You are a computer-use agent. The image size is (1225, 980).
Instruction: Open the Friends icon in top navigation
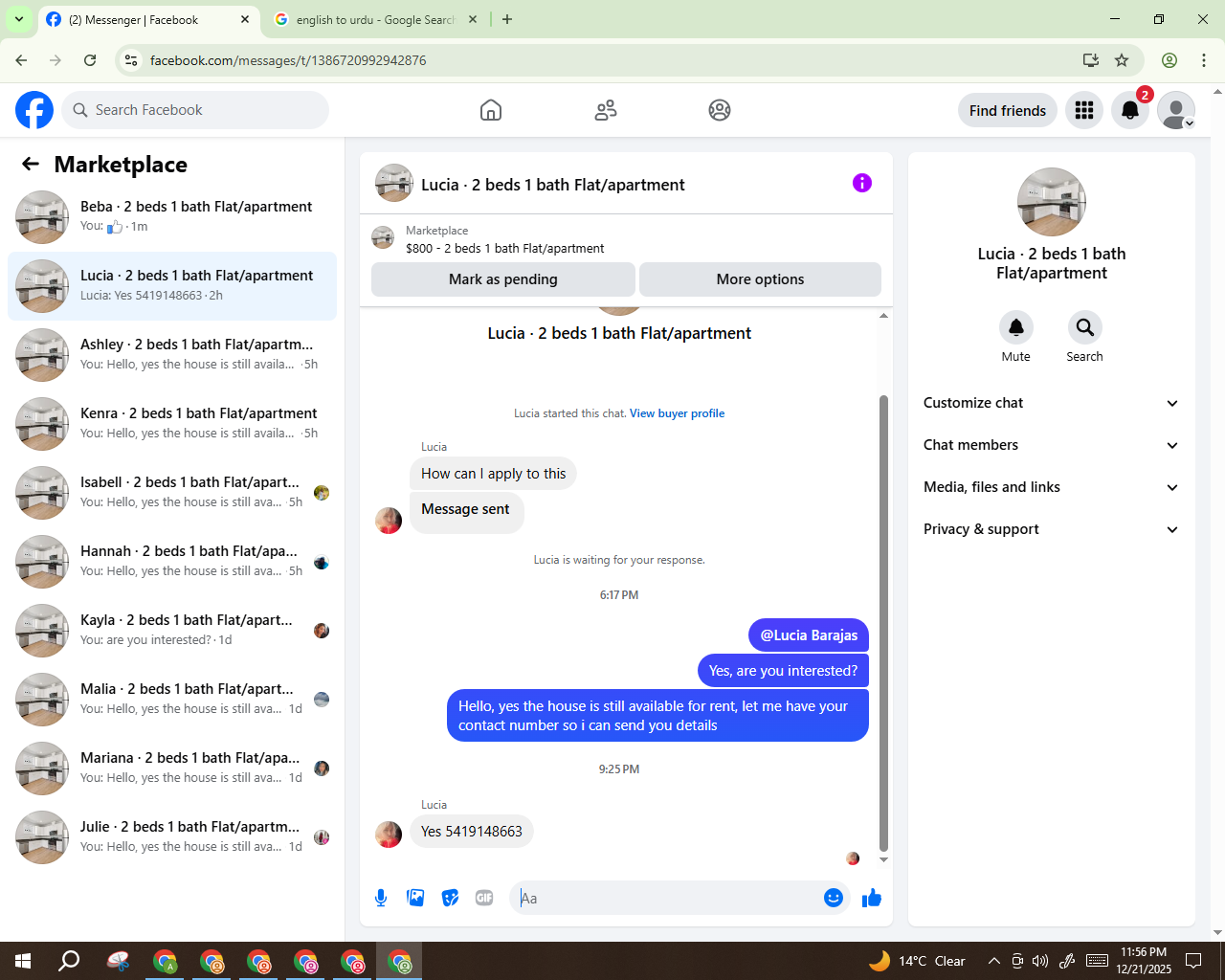[x=606, y=110]
